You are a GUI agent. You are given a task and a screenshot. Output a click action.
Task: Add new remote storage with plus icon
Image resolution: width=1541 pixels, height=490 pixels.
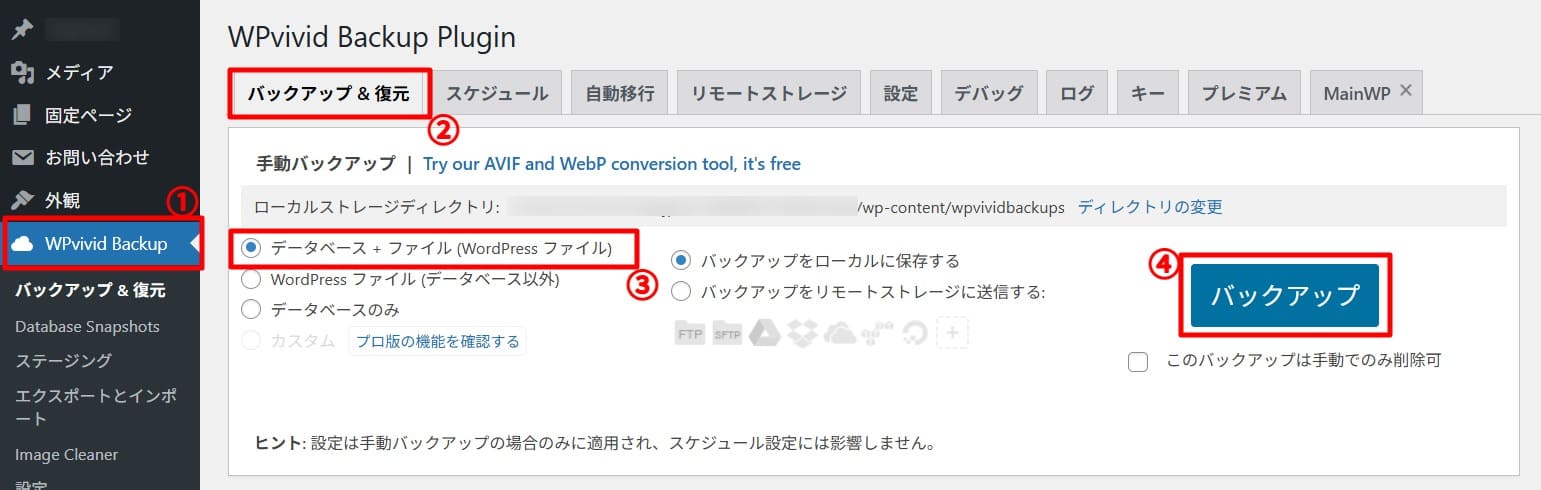(952, 333)
